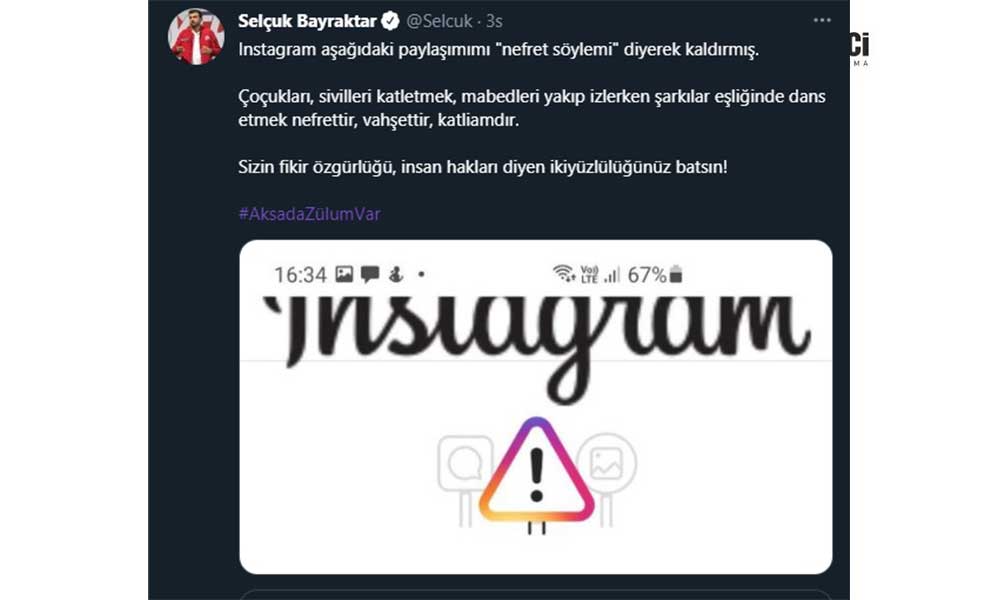The width and height of the screenshot is (1000, 600).
Task: Click the tweet text about "nefret söylemi"
Action: click(499, 50)
